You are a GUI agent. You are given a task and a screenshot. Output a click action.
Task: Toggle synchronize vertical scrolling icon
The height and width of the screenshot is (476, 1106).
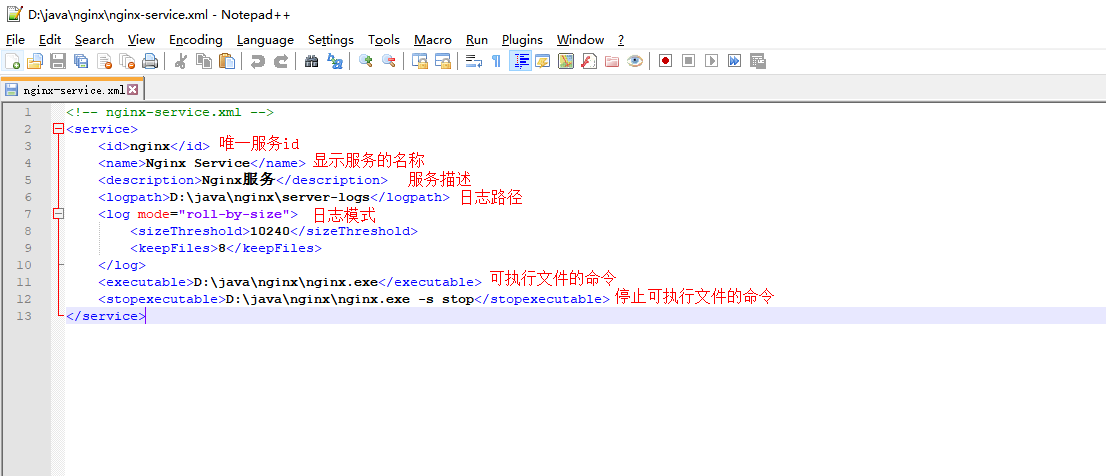[x=420, y=61]
